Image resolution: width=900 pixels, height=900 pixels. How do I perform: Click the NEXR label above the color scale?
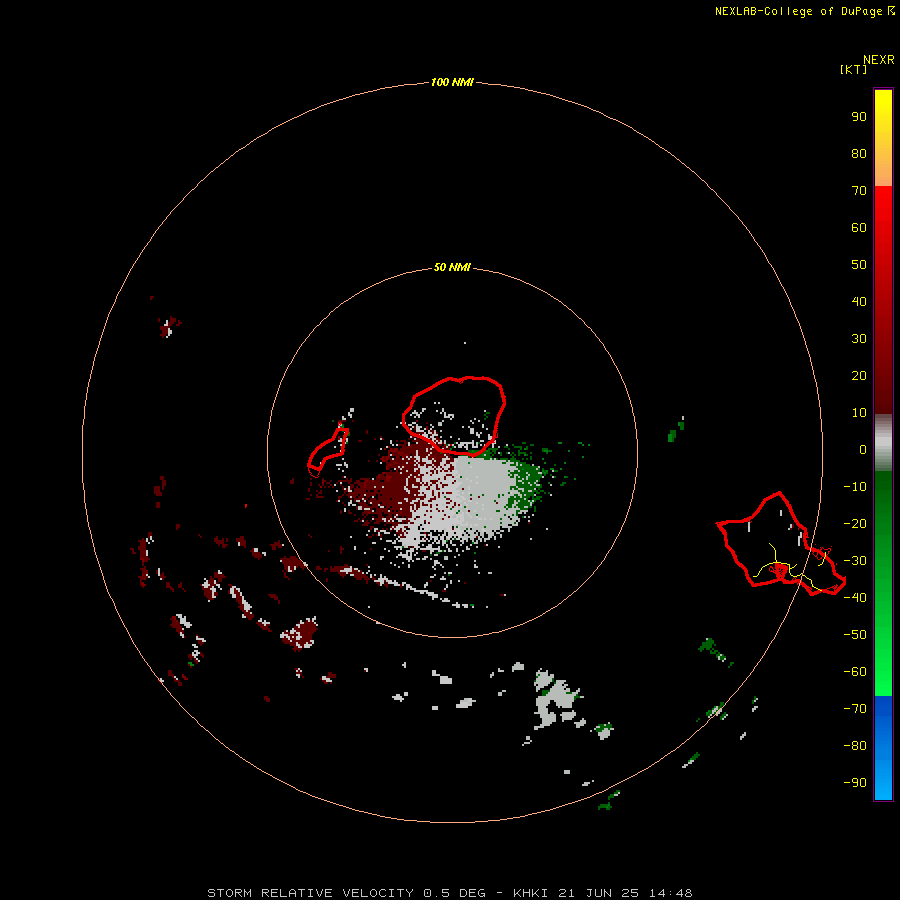[x=879, y=60]
